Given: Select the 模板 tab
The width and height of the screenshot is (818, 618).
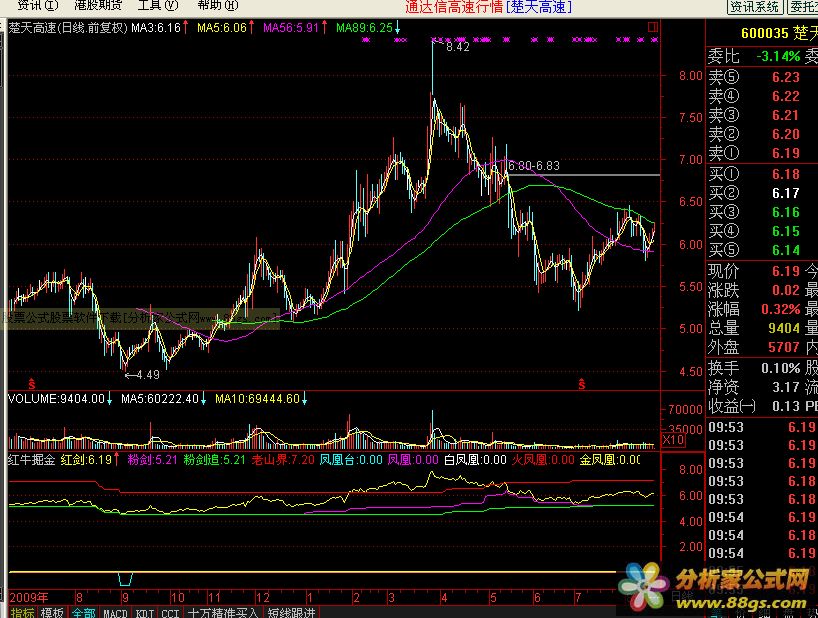Looking at the screenshot, I should [x=52, y=612].
